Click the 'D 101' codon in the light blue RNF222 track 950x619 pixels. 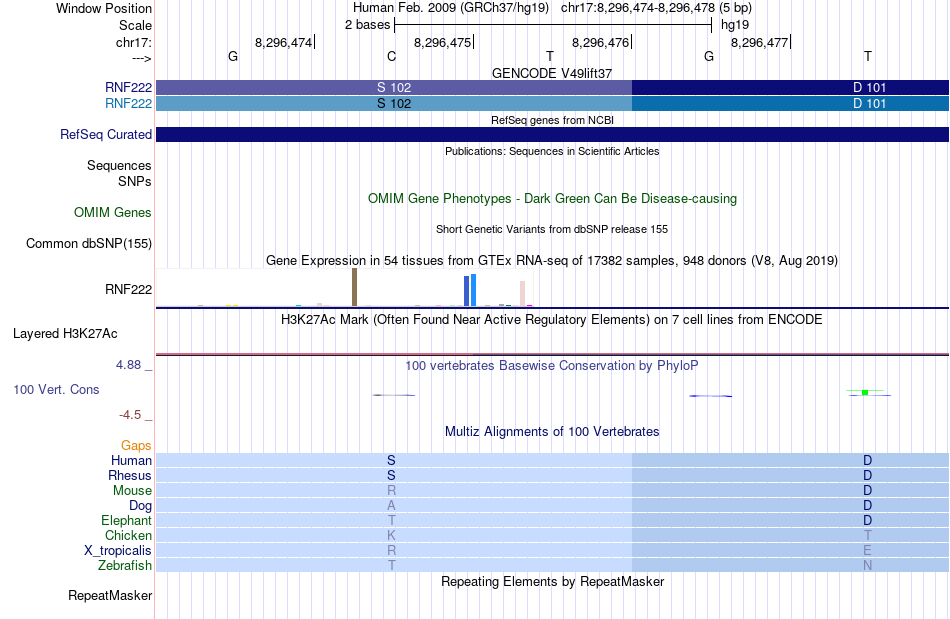pyautogui.click(x=869, y=103)
